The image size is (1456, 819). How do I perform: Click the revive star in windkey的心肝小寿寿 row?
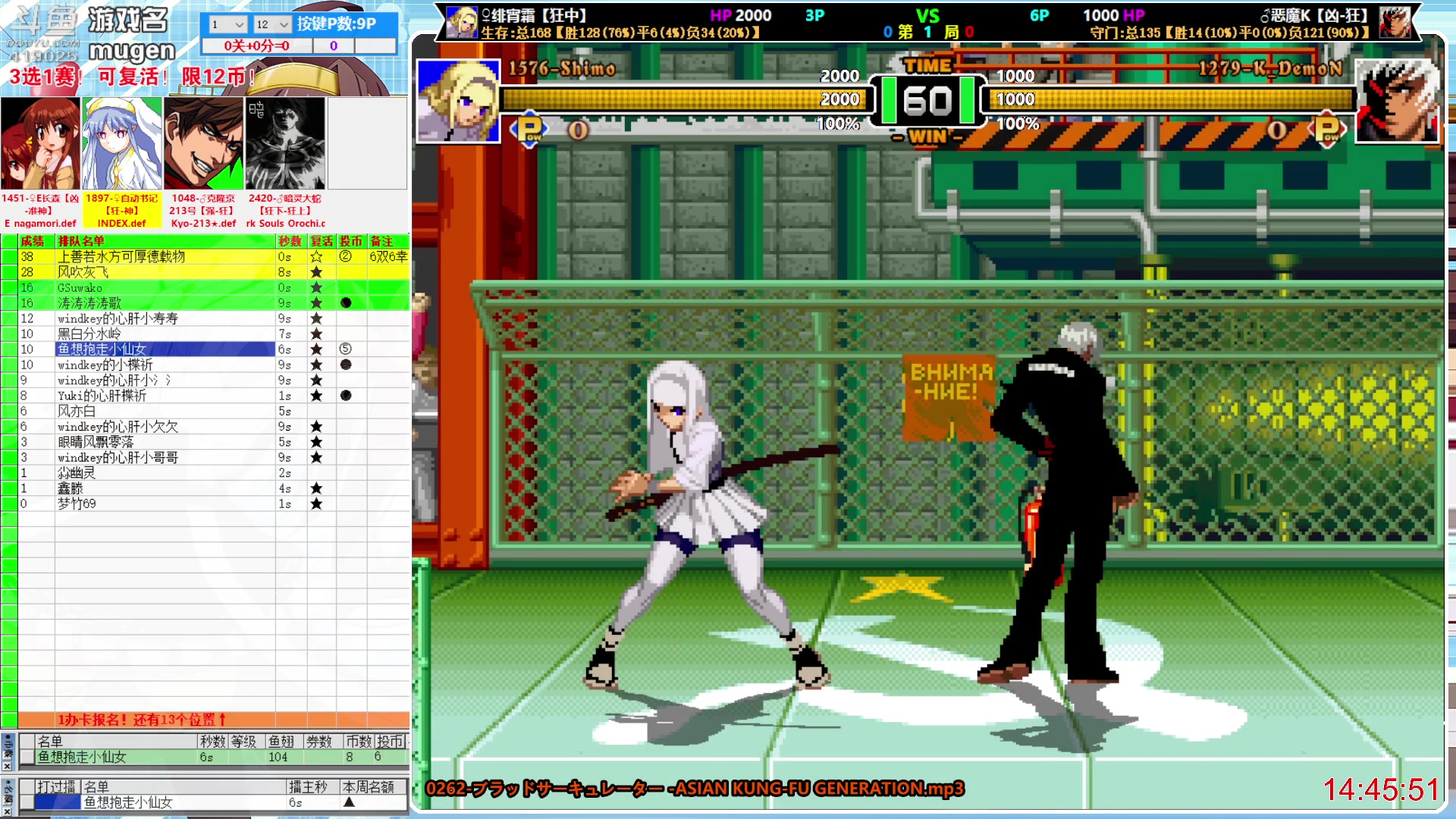316,318
